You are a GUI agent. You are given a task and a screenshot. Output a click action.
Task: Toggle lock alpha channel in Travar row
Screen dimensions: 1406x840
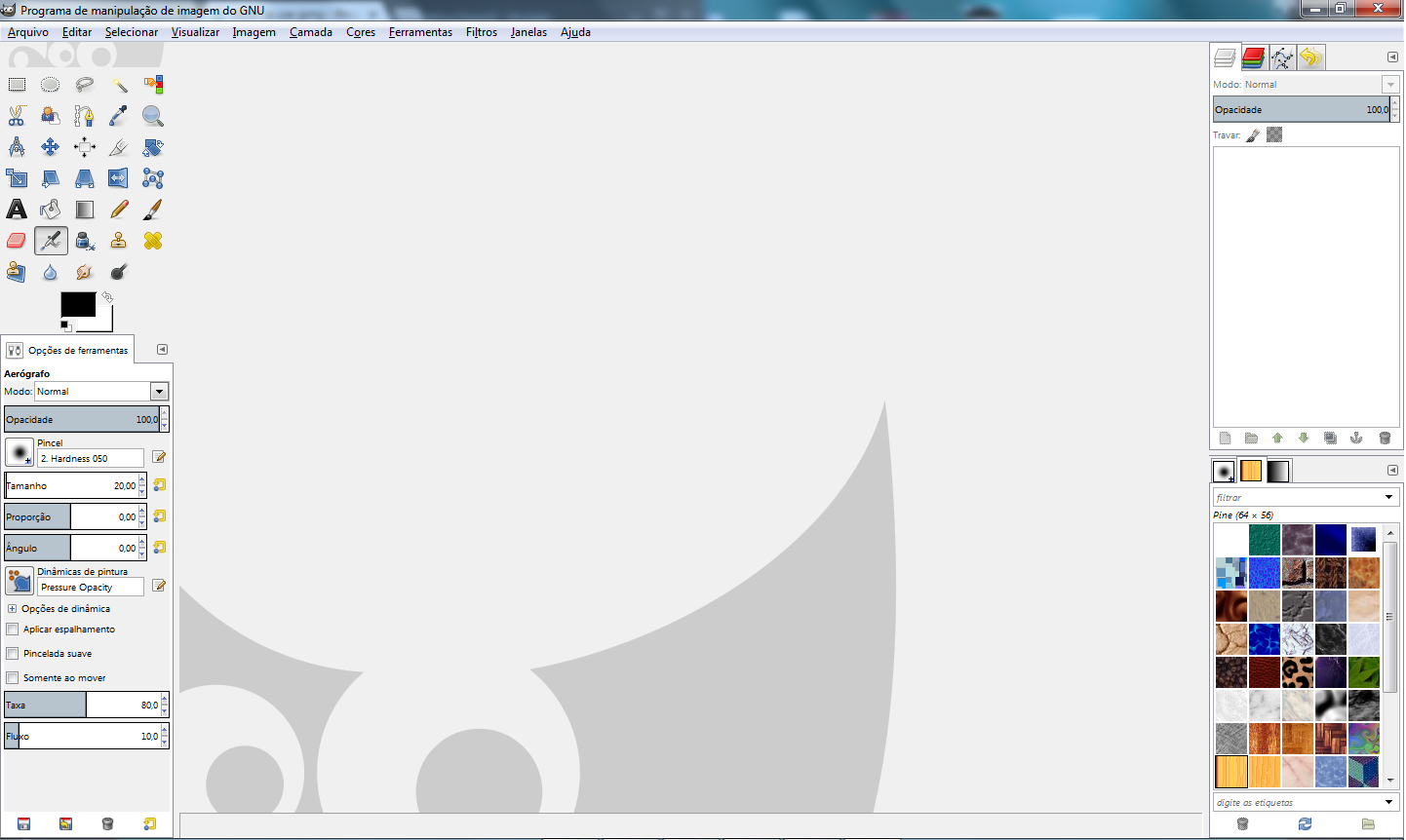(1274, 135)
